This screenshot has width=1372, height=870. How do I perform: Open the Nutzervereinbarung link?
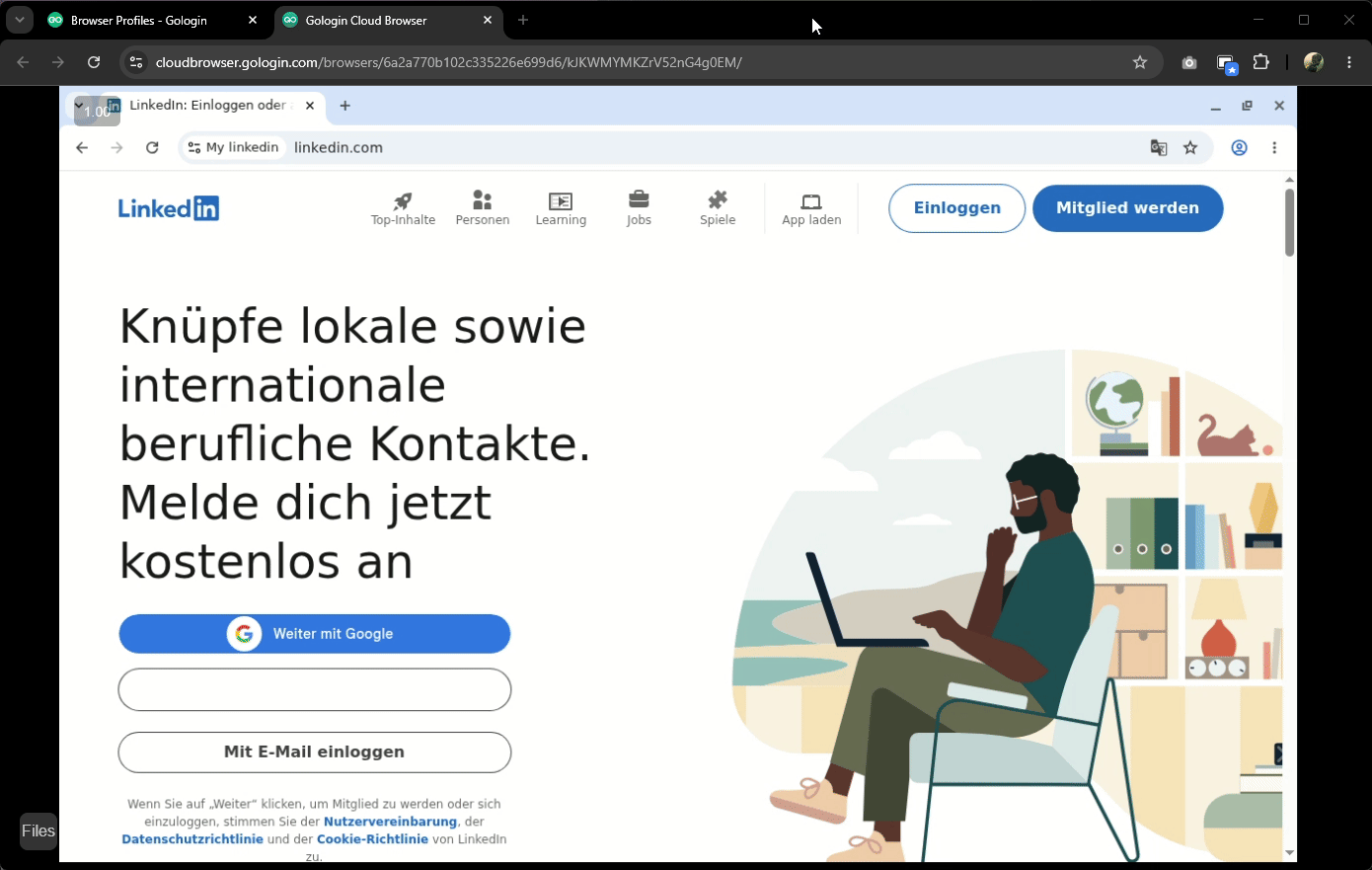[390, 822]
